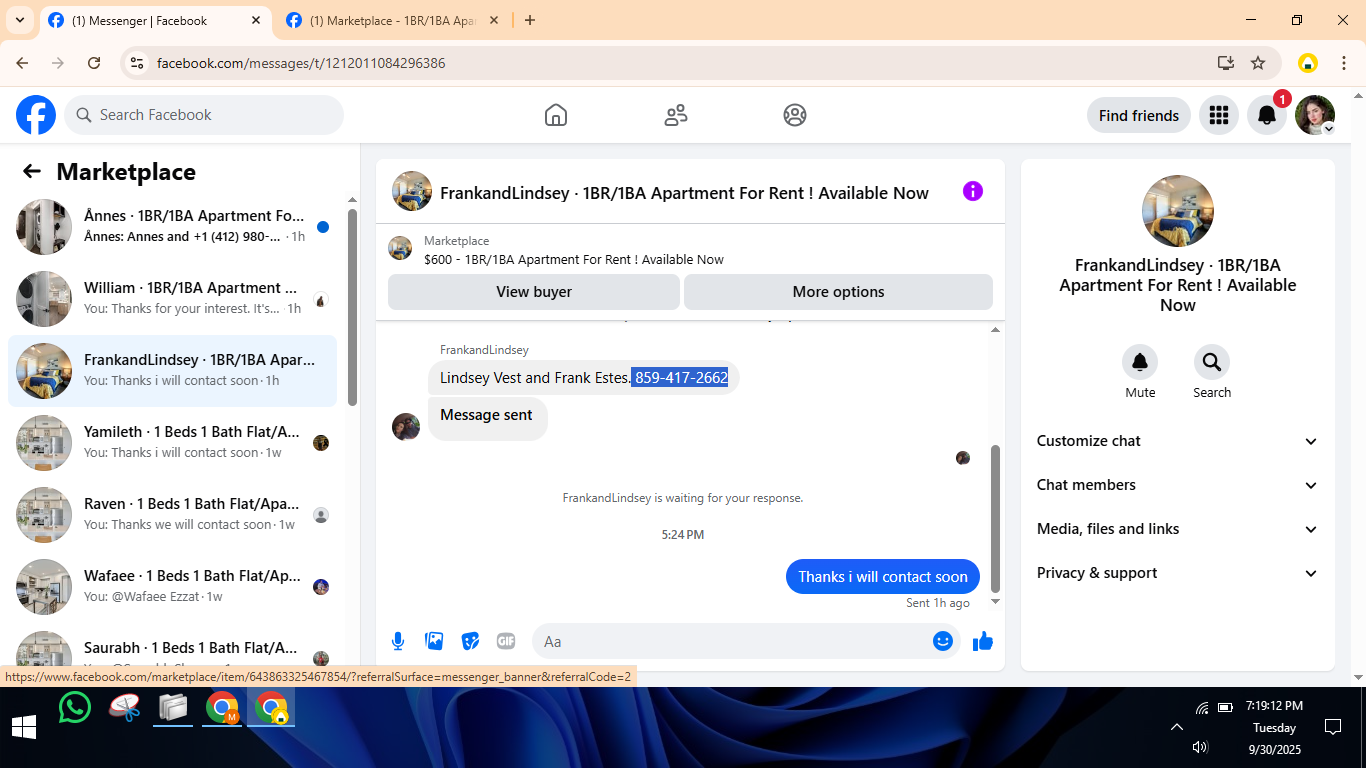This screenshot has width=1366, height=768.
Task: Open the William apartment conversation
Action: 172,299
